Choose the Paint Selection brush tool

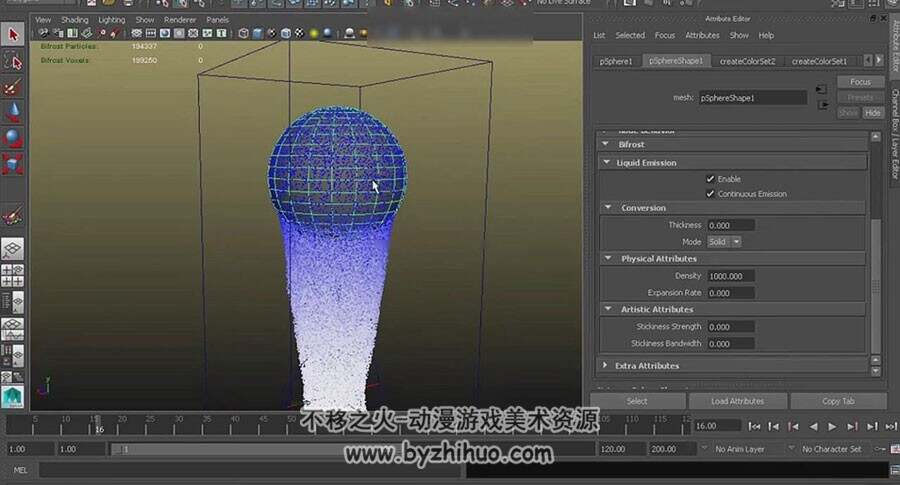click(13, 87)
